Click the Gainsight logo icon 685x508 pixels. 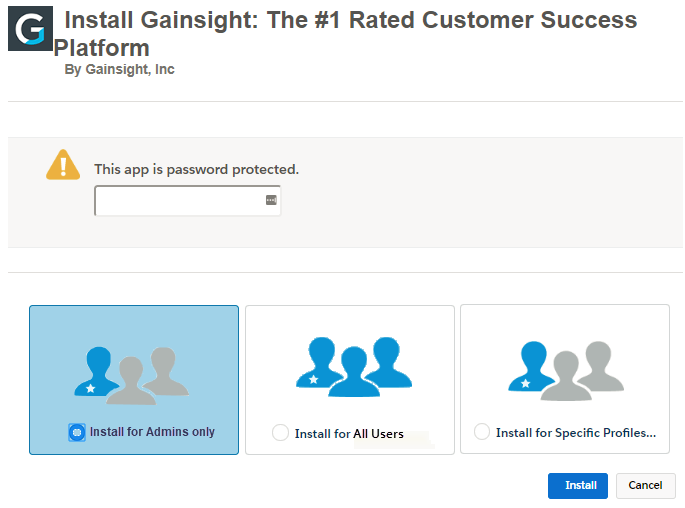[30, 28]
